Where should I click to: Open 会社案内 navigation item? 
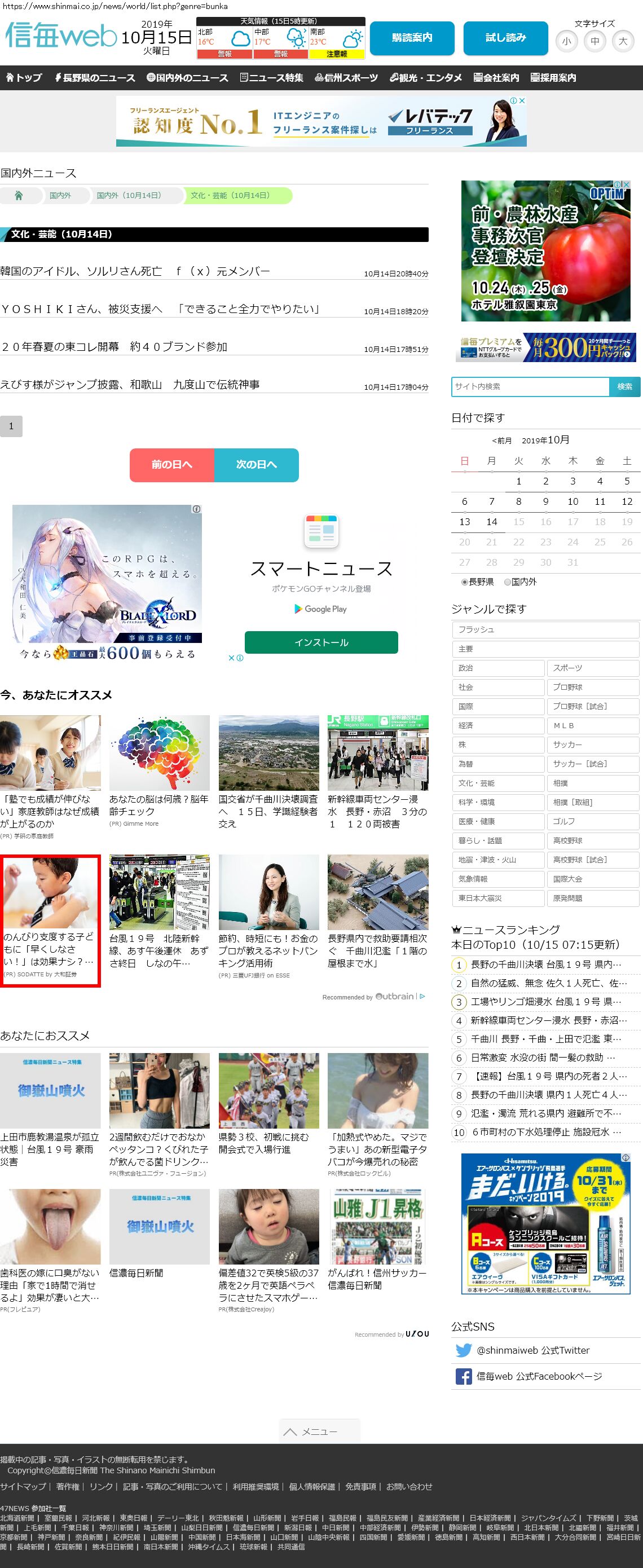coord(497,77)
